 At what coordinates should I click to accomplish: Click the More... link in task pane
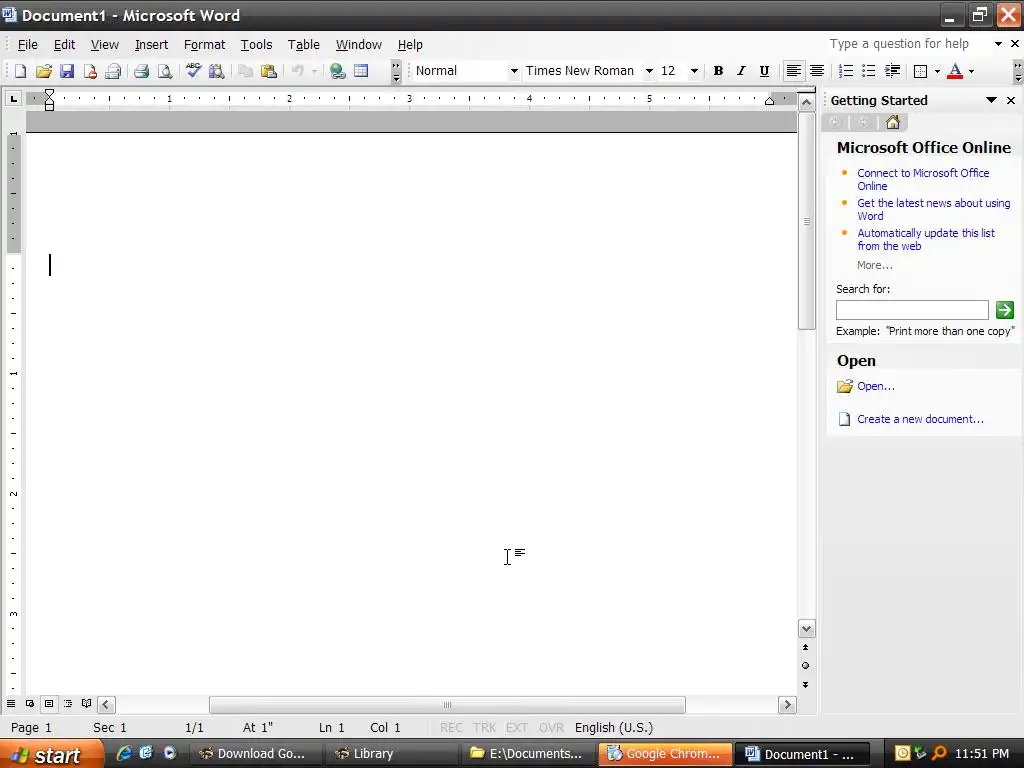point(874,265)
